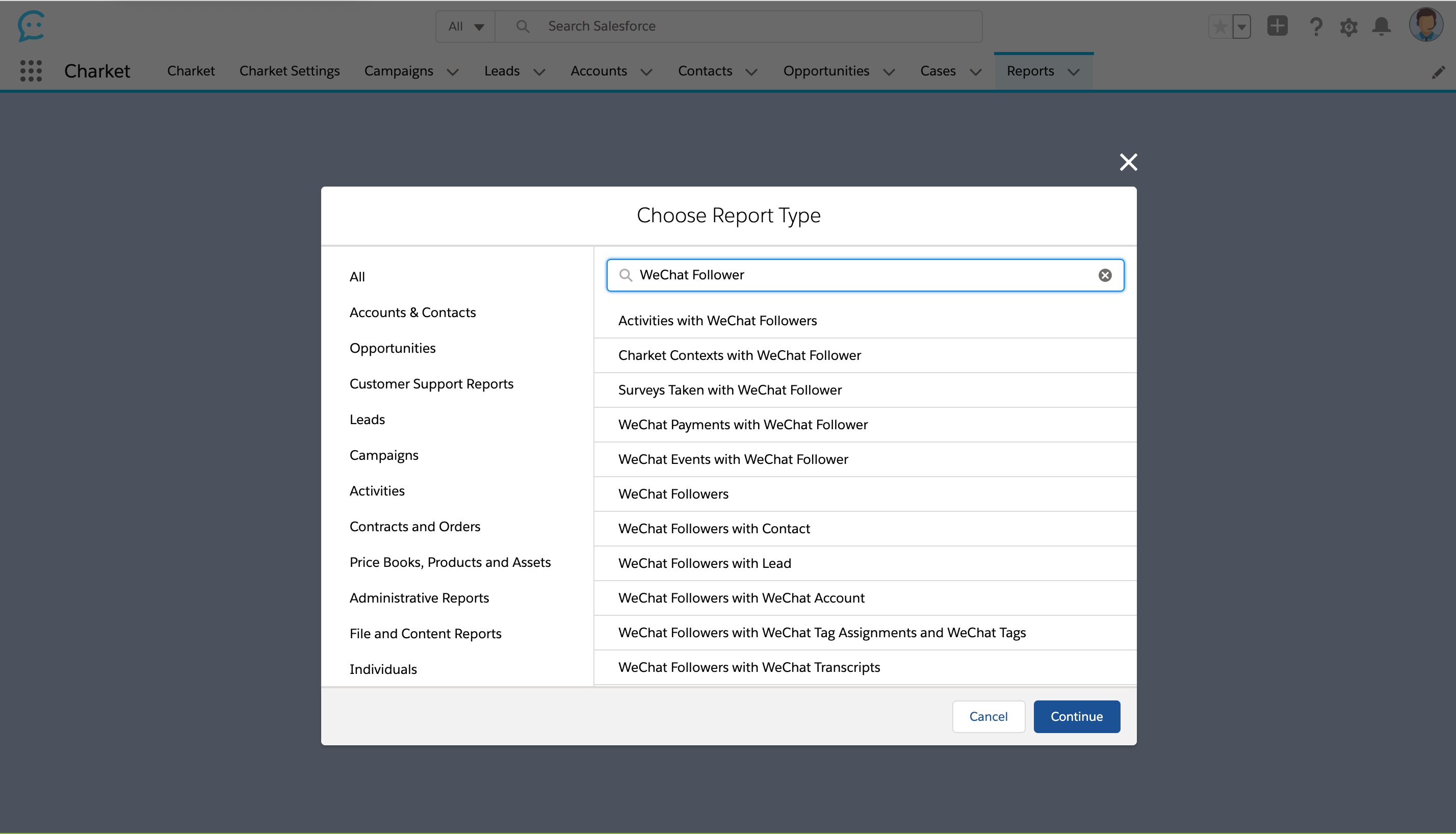
Task: Choose WeChat Followers with Lead
Action: point(865,564)
